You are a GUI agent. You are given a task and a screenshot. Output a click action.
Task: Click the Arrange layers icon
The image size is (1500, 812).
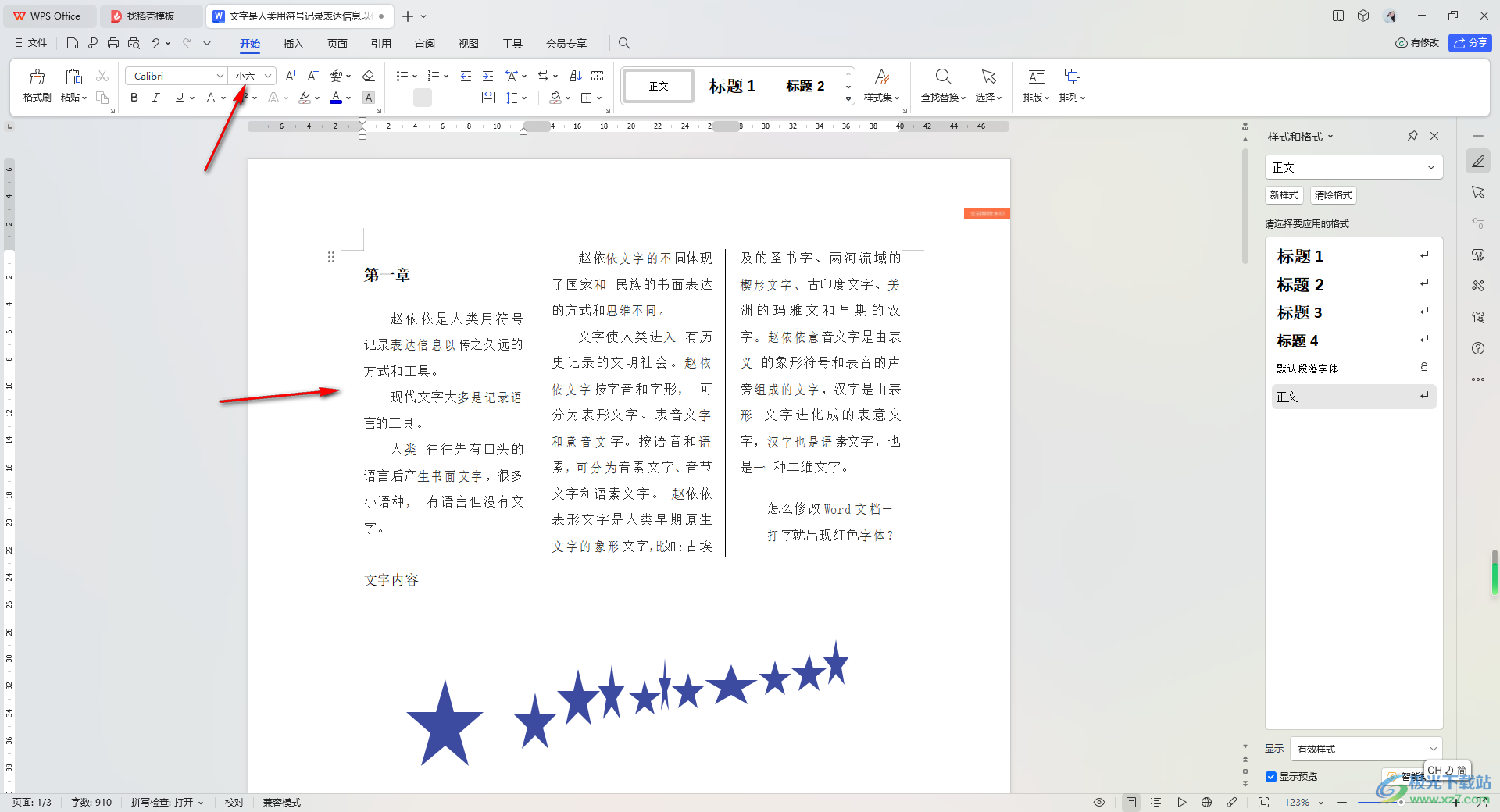tap(1072, 77)
